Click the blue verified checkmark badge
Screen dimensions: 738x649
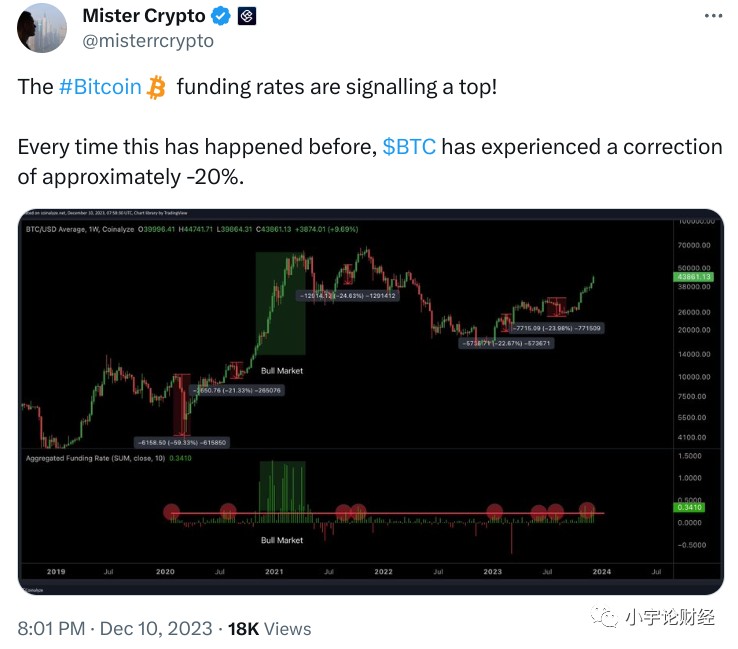pos(220,16)
